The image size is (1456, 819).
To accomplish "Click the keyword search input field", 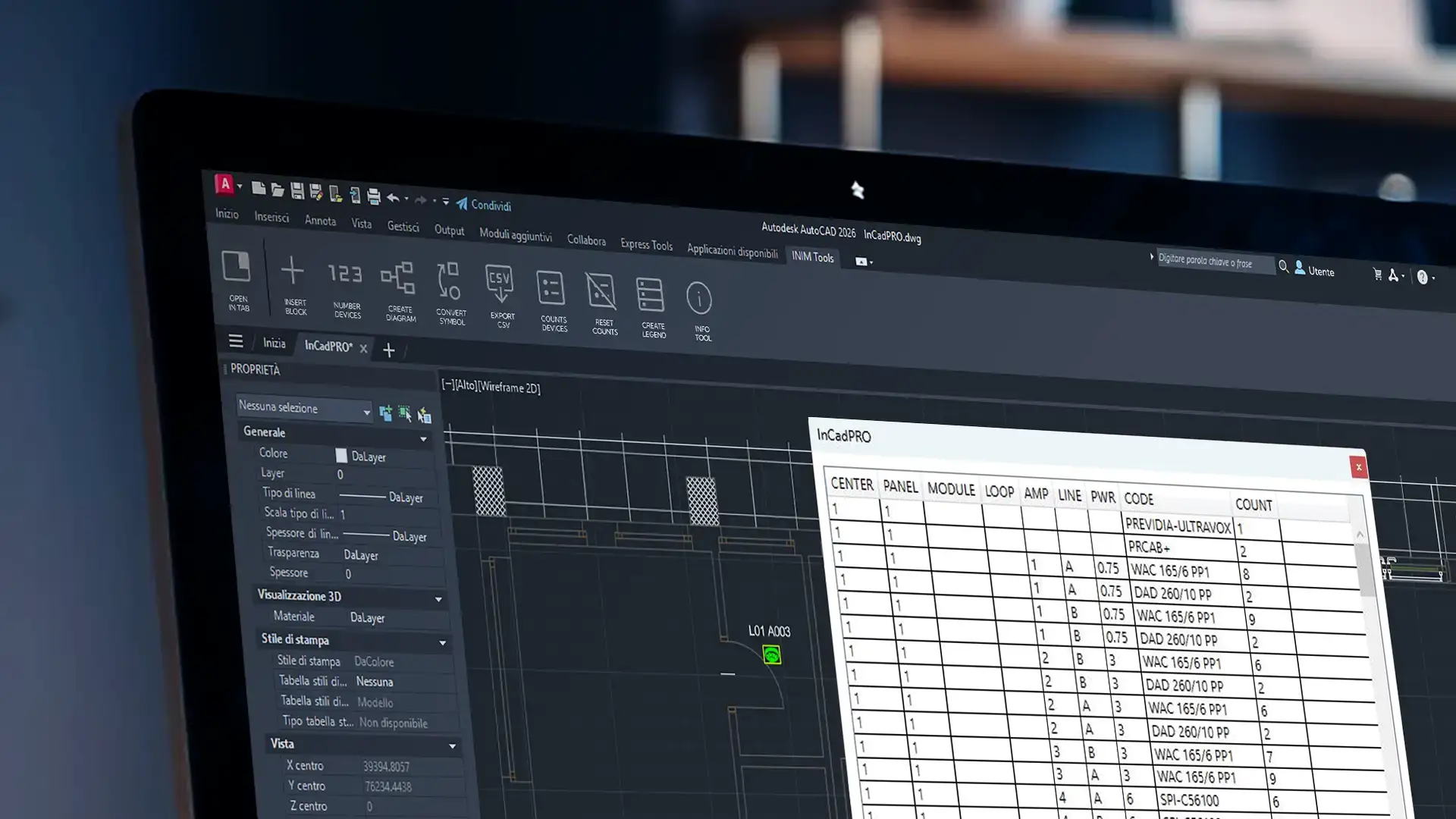I will pos(1215,262).
